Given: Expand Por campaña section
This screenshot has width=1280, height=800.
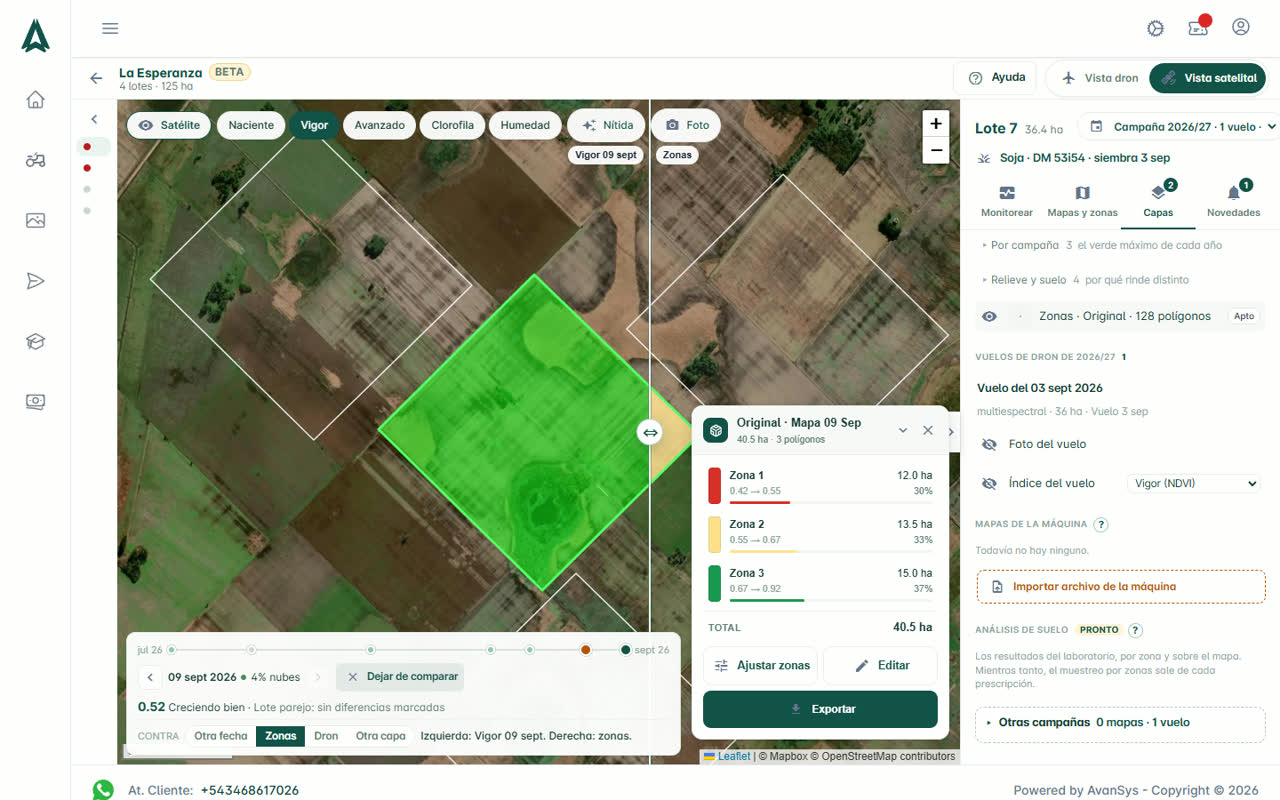Looking at the screenshot, I should pyautogui.click(x=1101, y=245).
